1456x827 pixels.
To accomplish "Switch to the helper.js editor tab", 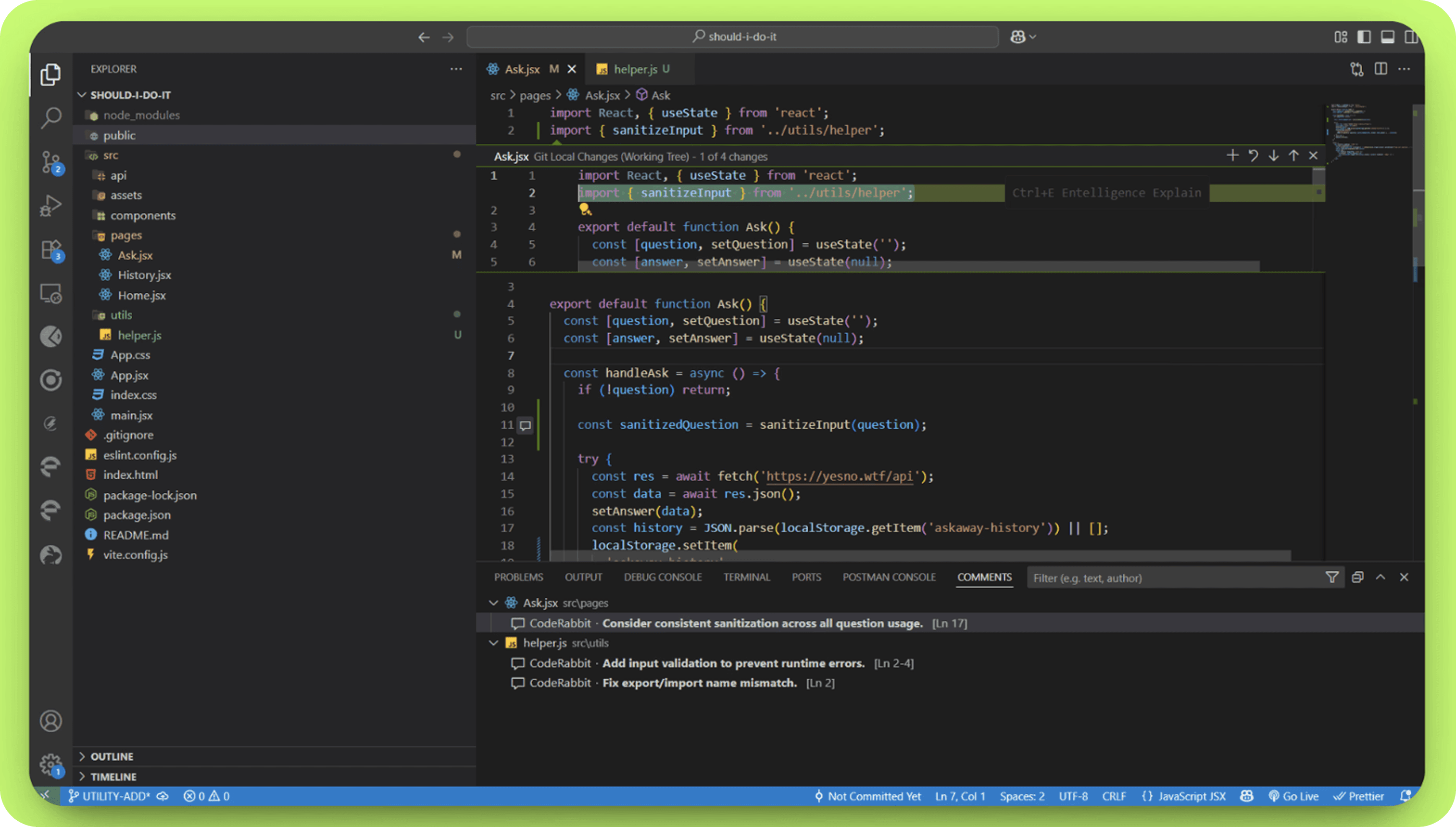I will click(635, 69).
